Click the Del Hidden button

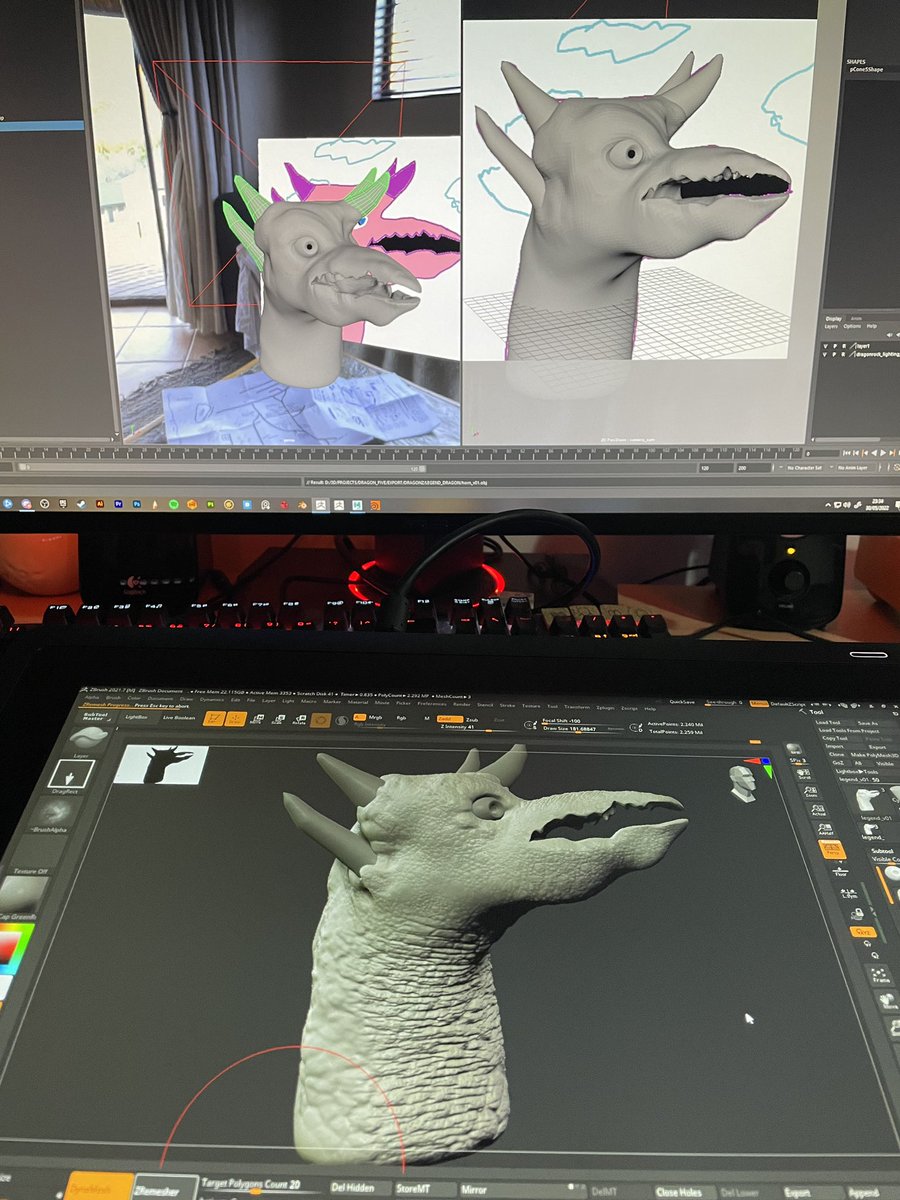pyautogui.click(x=353, y=1187)
